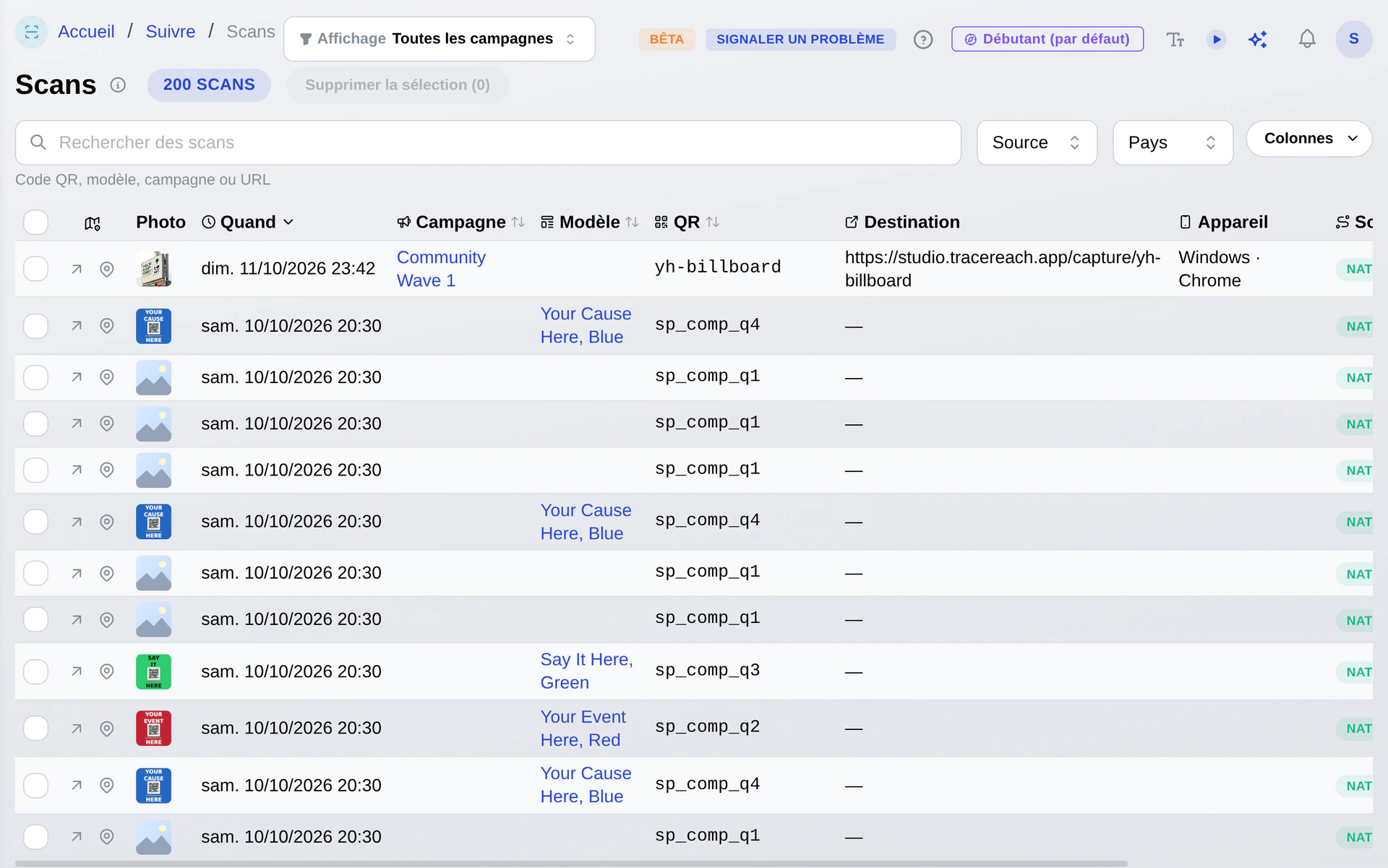Screen dimensions: 1388x868
Task: Check the last visible row checkbox
Action: click(x=35, y=837)
